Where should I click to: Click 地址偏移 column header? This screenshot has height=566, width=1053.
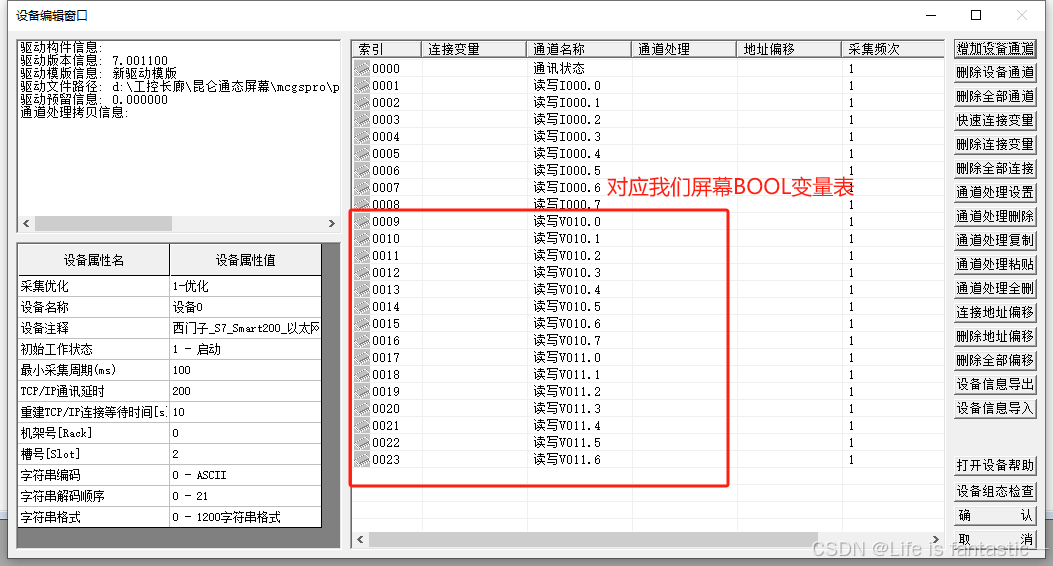coord(789,49)
